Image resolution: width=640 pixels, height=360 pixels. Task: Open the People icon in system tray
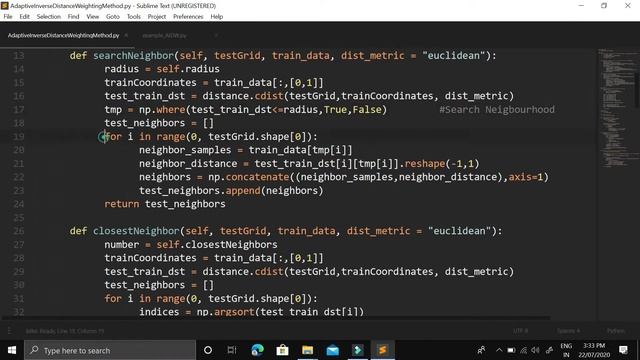click(482, 350)
